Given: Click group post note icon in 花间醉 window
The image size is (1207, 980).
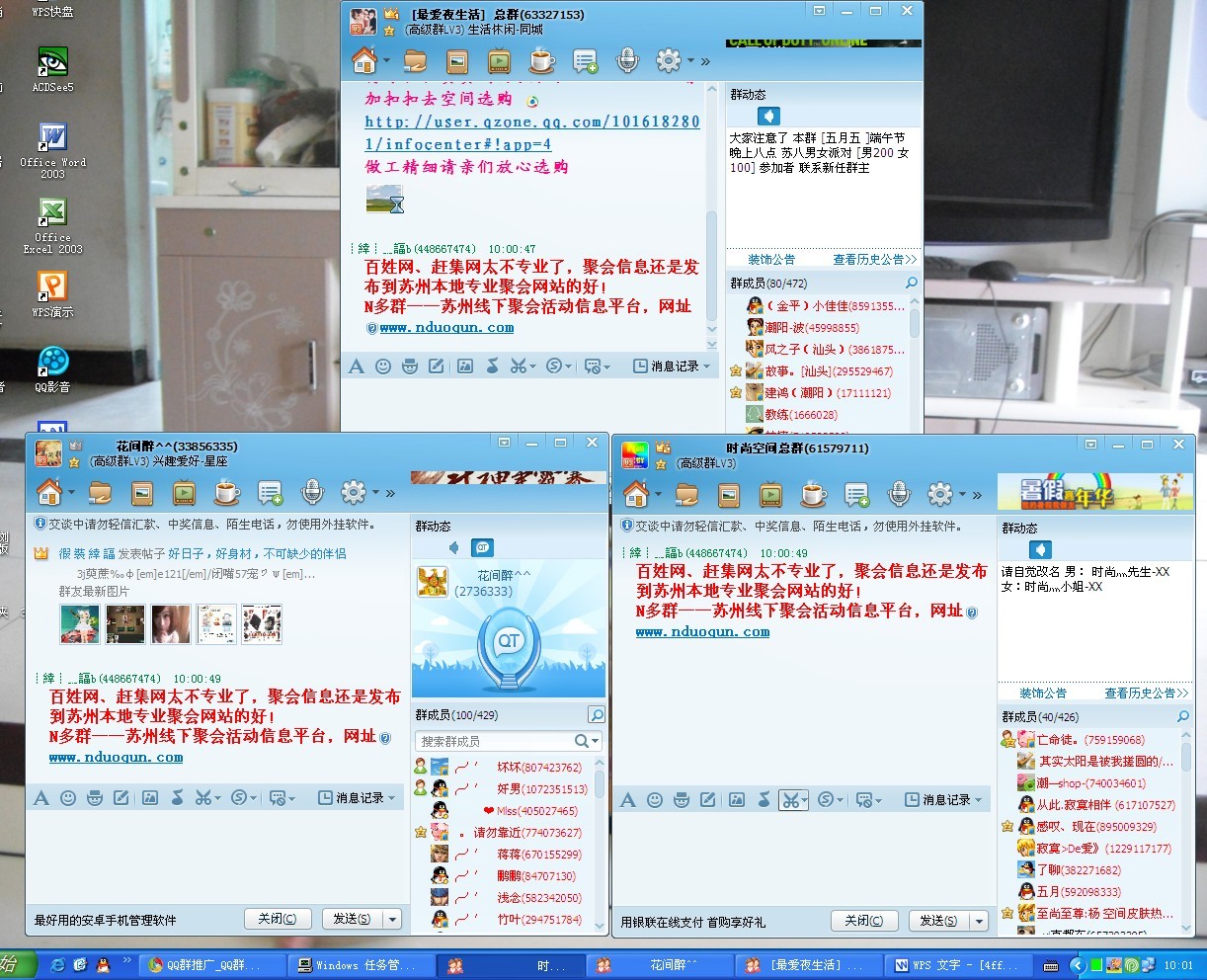Looking at the screenshot, I should (269, 492).
